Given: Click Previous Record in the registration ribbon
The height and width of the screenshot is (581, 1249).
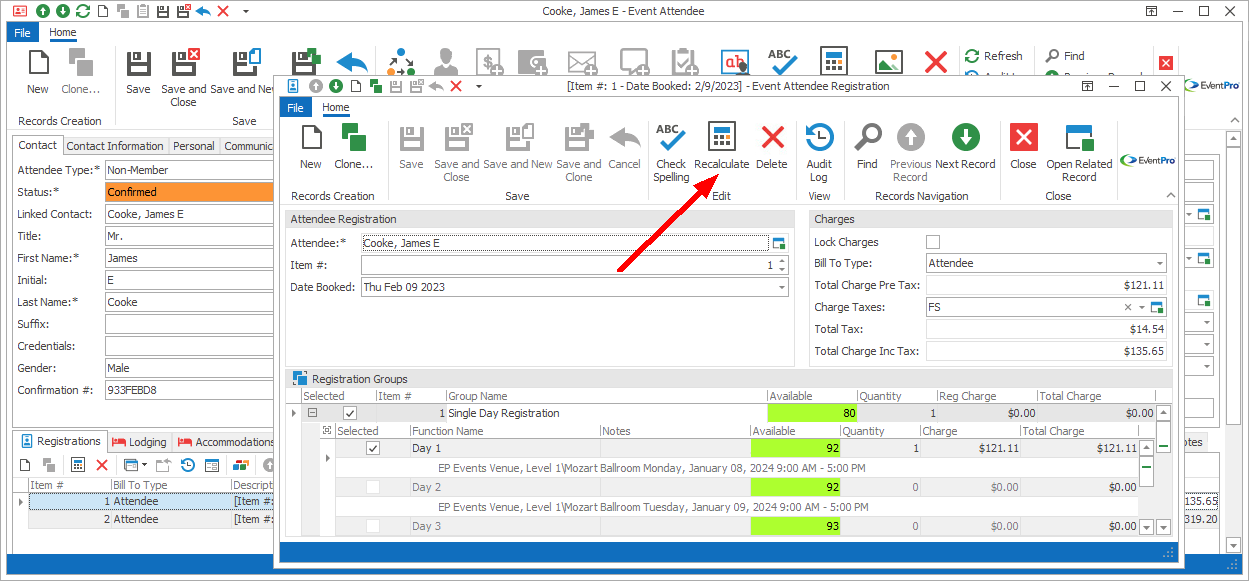Looking at the screenshot, I should point(910,152).
